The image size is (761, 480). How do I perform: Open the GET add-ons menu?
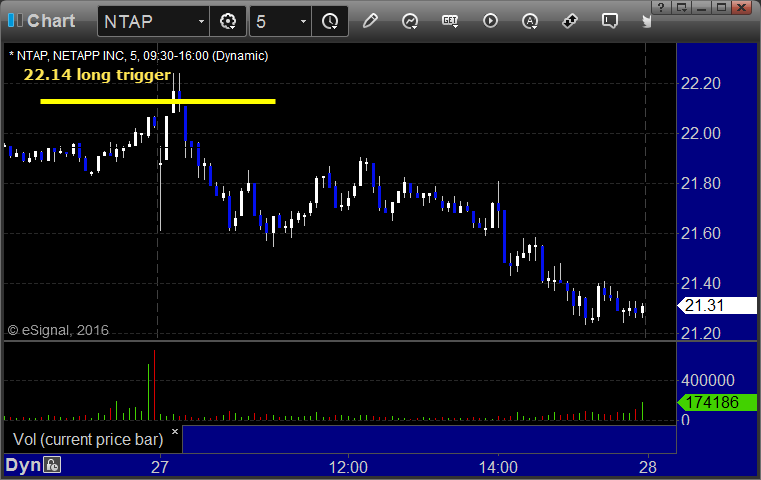[x=450, y=21]
